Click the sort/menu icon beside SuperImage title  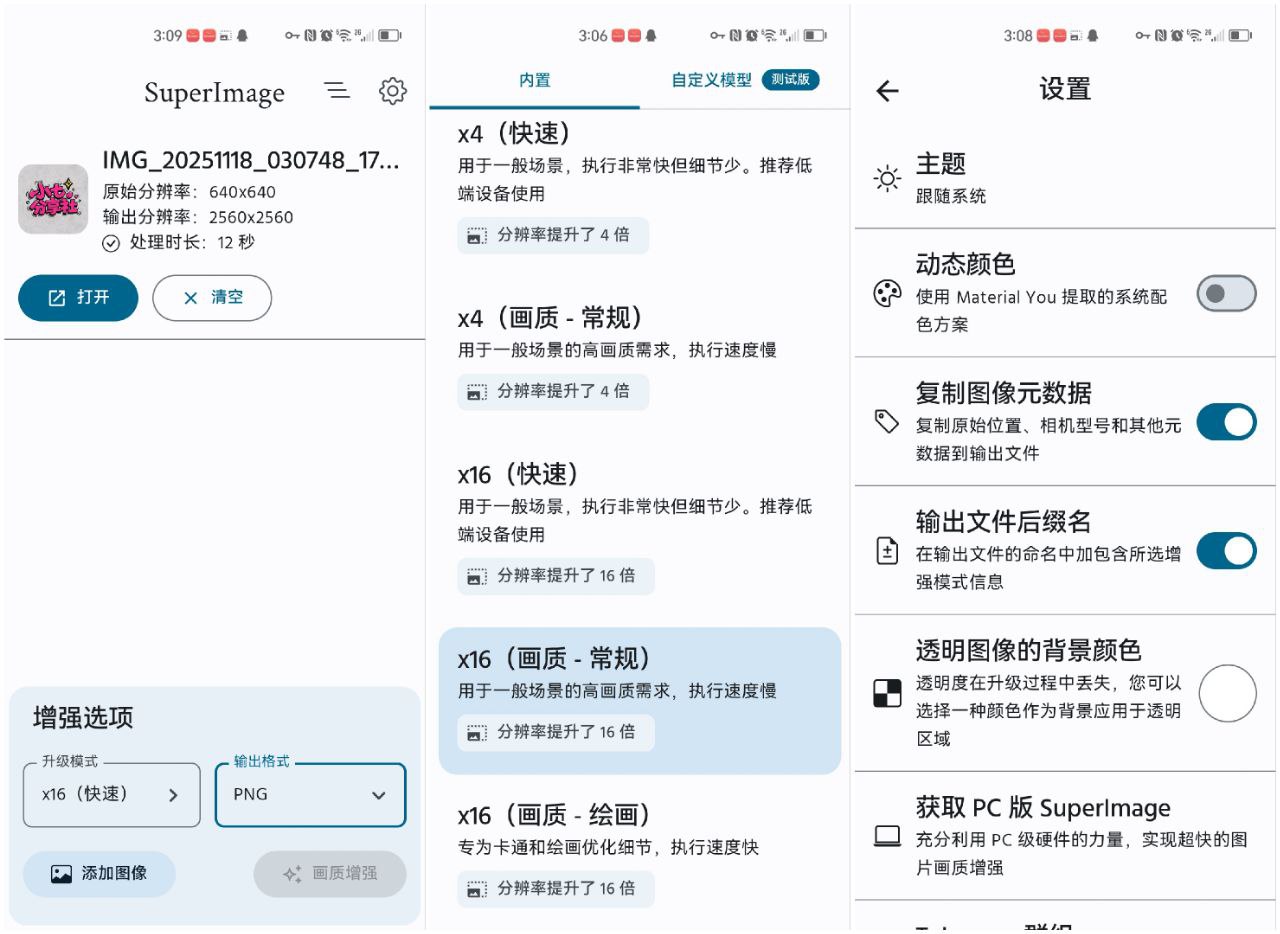coord(337,90)
